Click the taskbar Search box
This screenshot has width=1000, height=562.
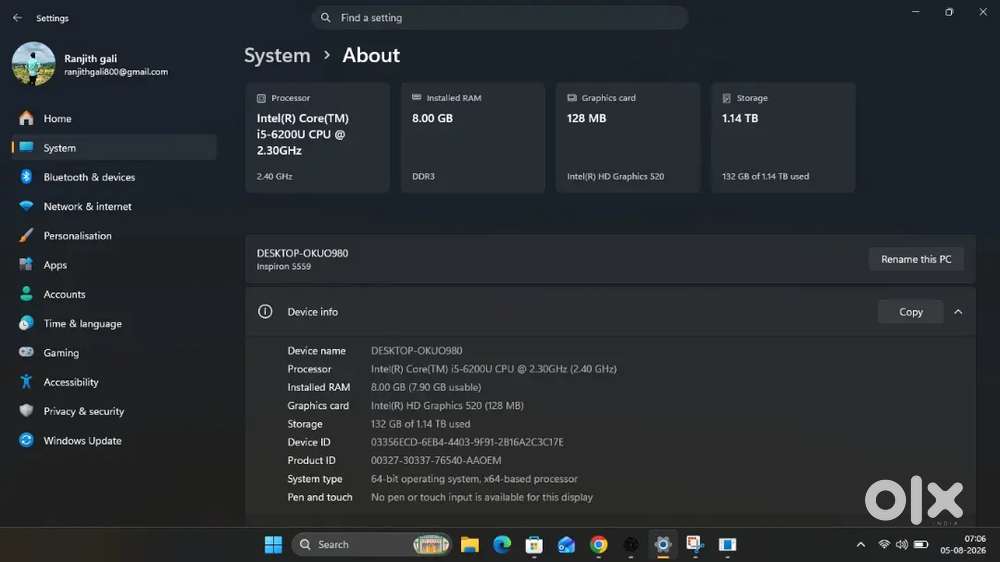click(372, 544)
